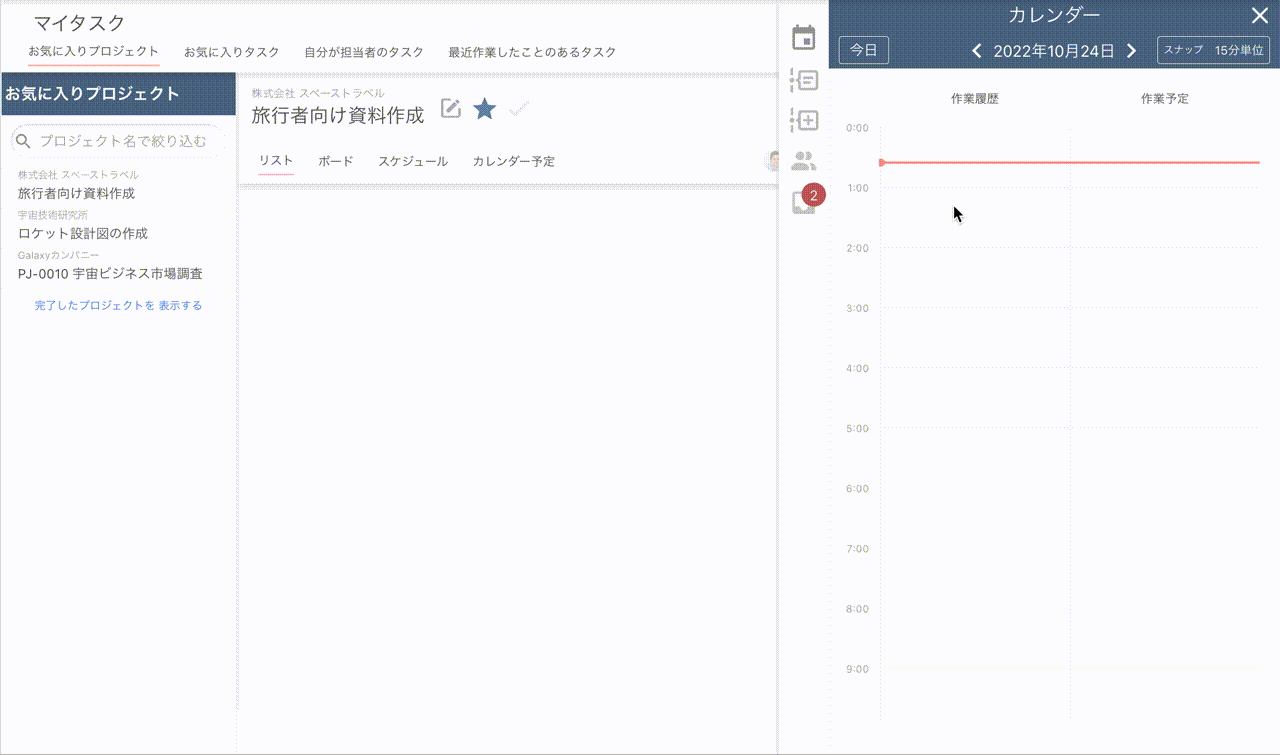Screen dimensions: 1280x755
Task: Open the スケジュール view tab
Action: tap(412, 161)
